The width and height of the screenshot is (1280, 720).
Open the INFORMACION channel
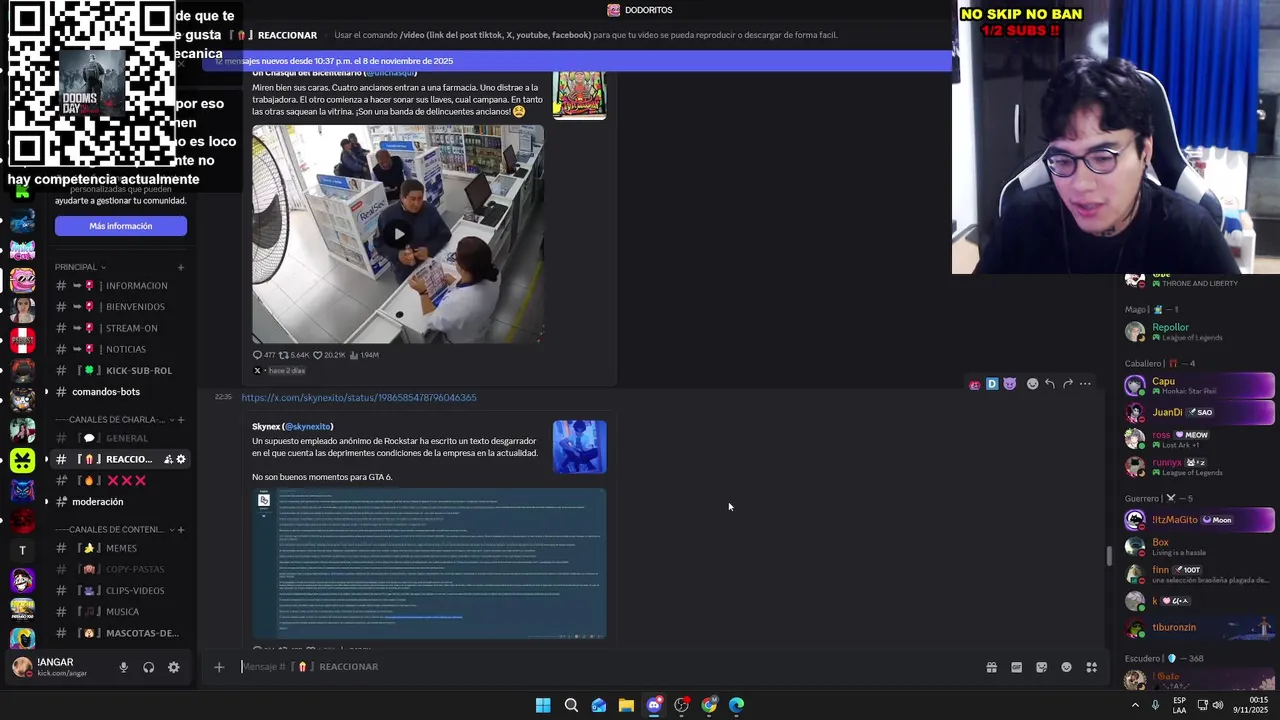click(x=120, y=286)
